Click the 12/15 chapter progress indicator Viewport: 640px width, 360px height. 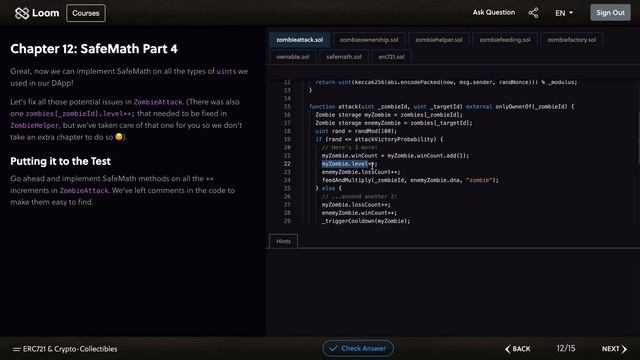(566, 348)
